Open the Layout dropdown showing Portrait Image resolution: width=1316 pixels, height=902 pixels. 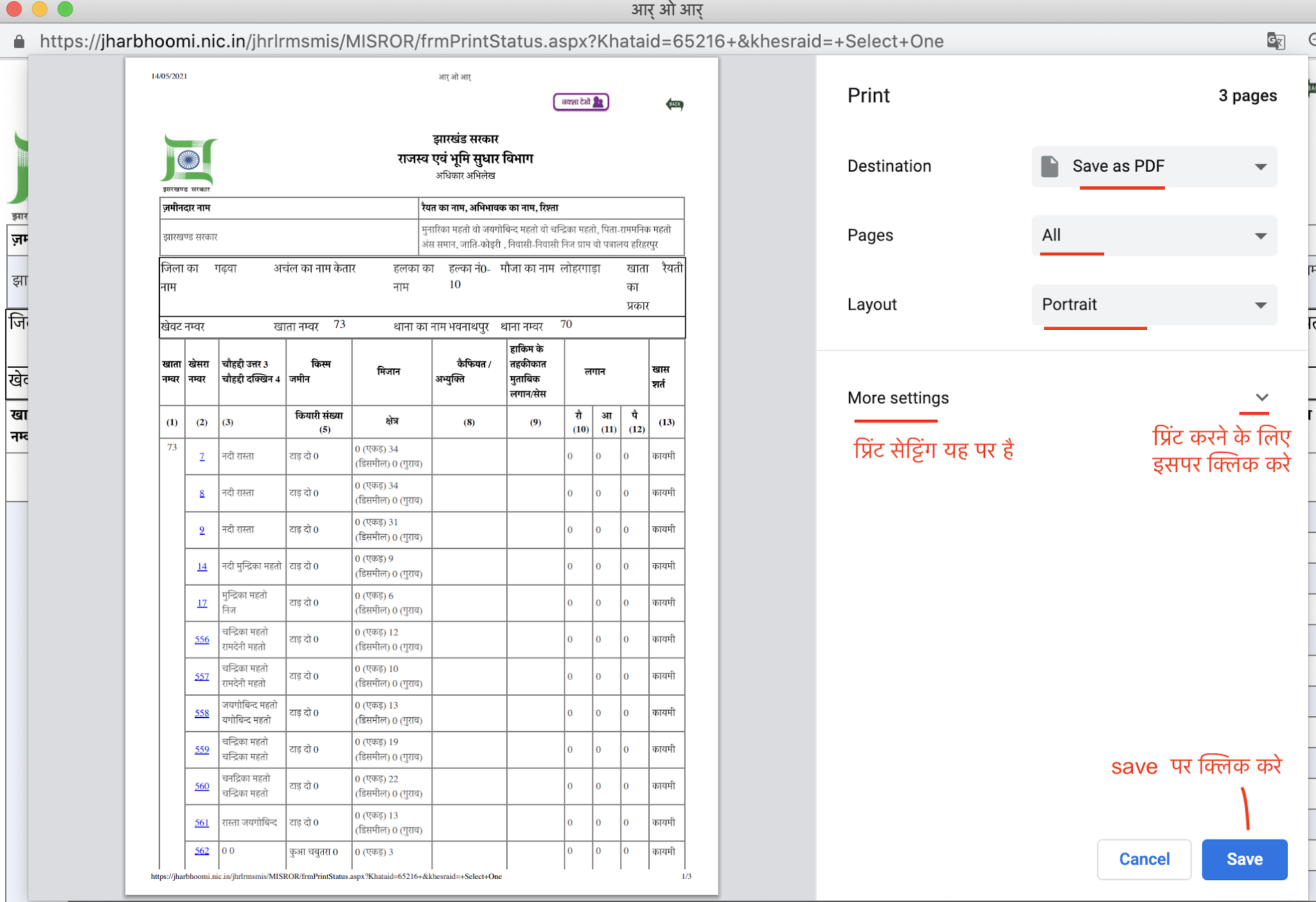[1154, 305]
